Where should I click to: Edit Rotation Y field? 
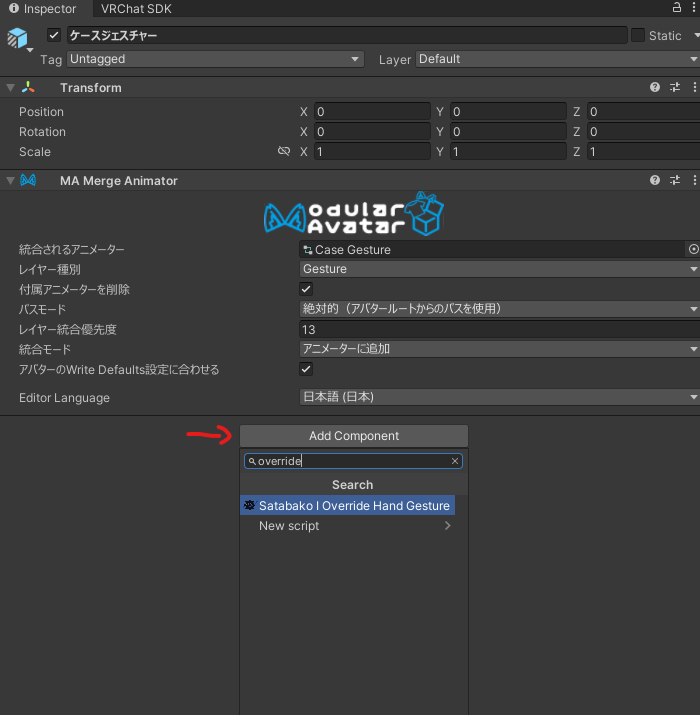click(x=508, y=132)
